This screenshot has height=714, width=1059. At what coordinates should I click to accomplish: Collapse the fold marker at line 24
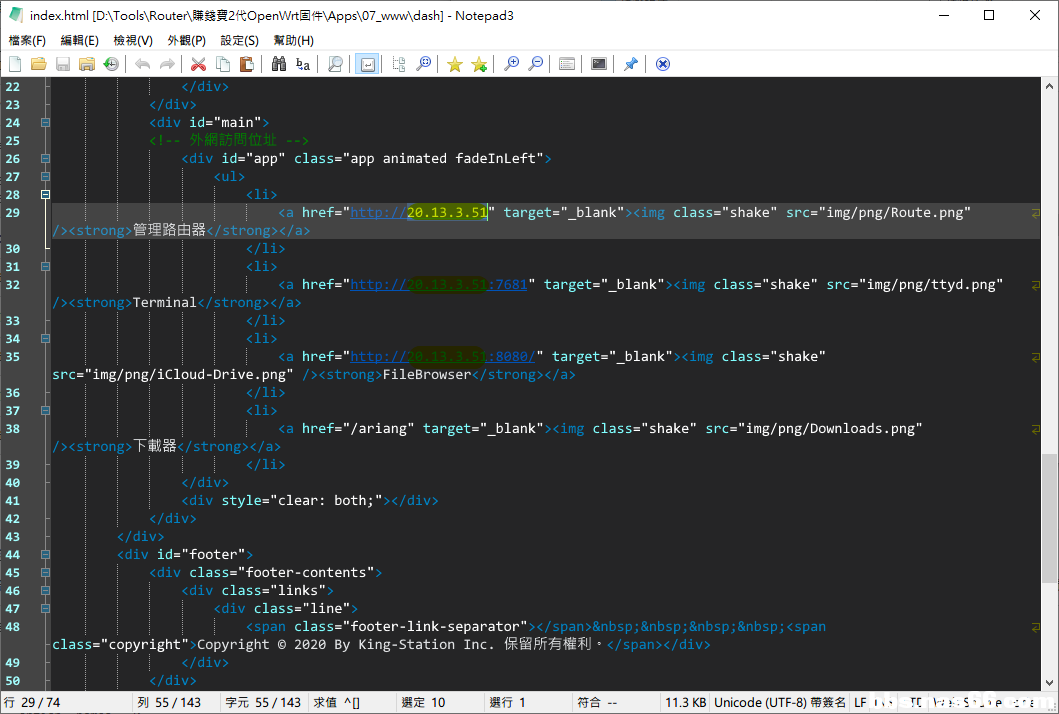click(x=45, y=123)
